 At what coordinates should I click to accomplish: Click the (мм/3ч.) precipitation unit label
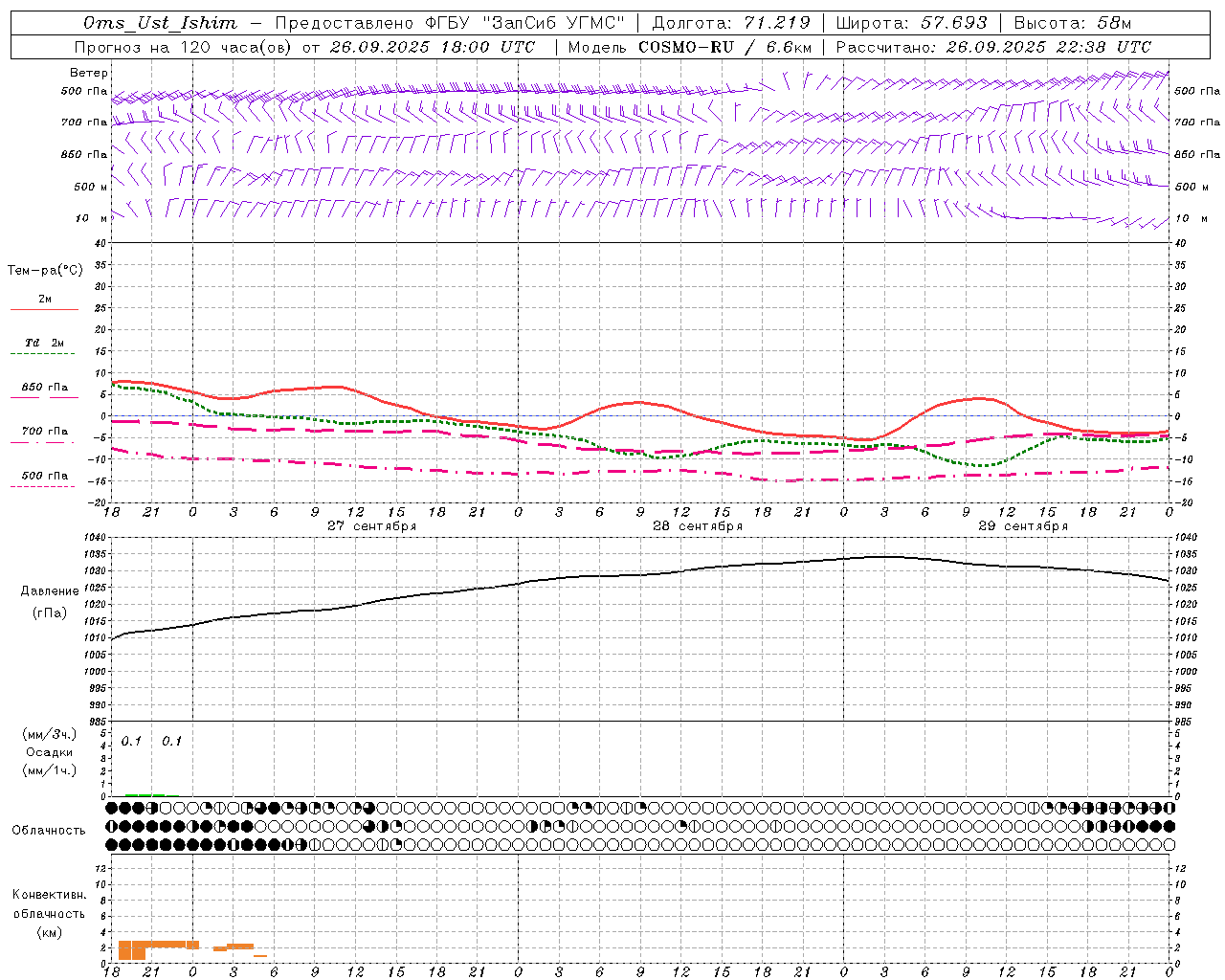pyautogui.click(x=49, y=734)
